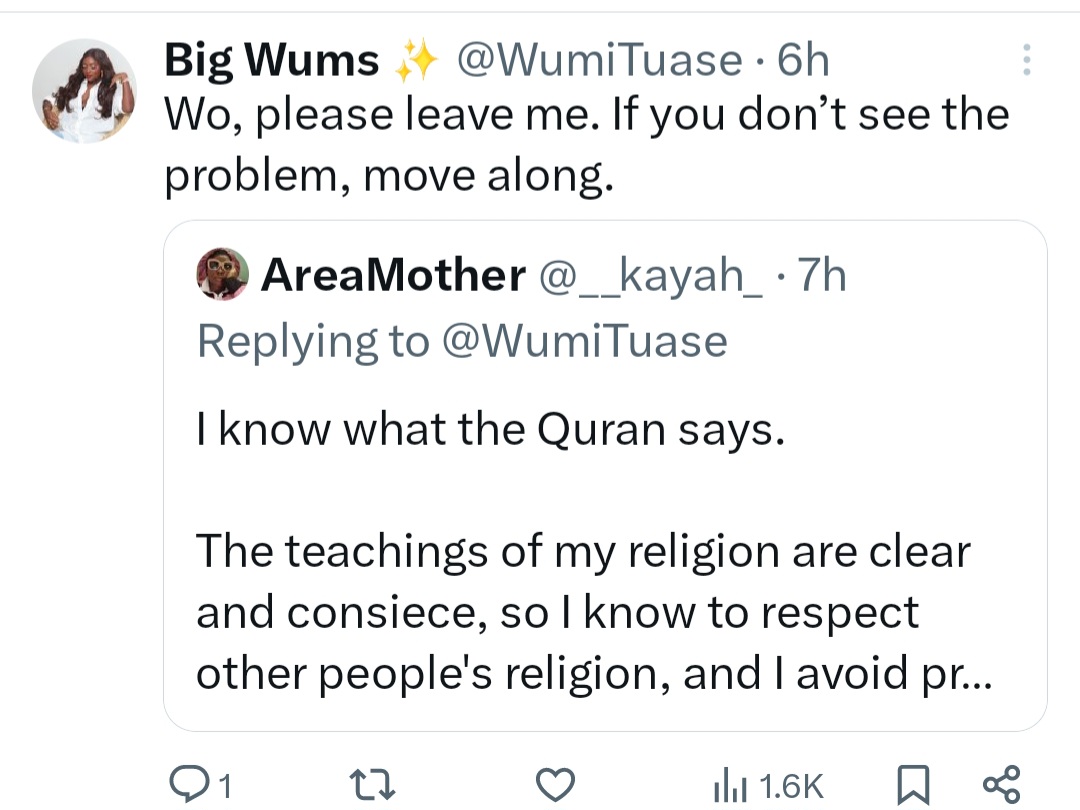Click the 6h timestamp
Viewport: 1080px width, 810px height.
[803, 62]
